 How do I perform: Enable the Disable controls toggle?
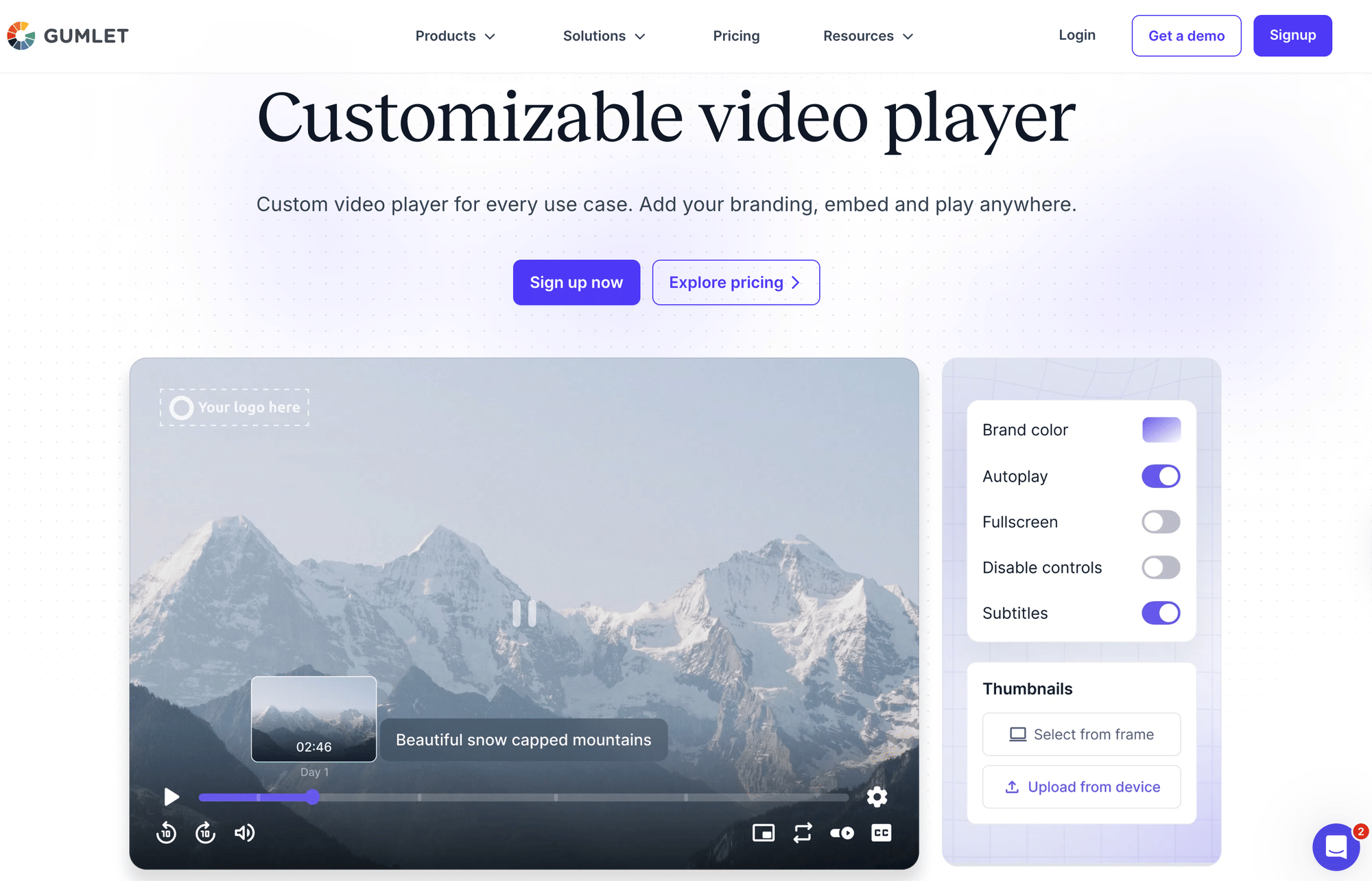(x=1161, y=567)
